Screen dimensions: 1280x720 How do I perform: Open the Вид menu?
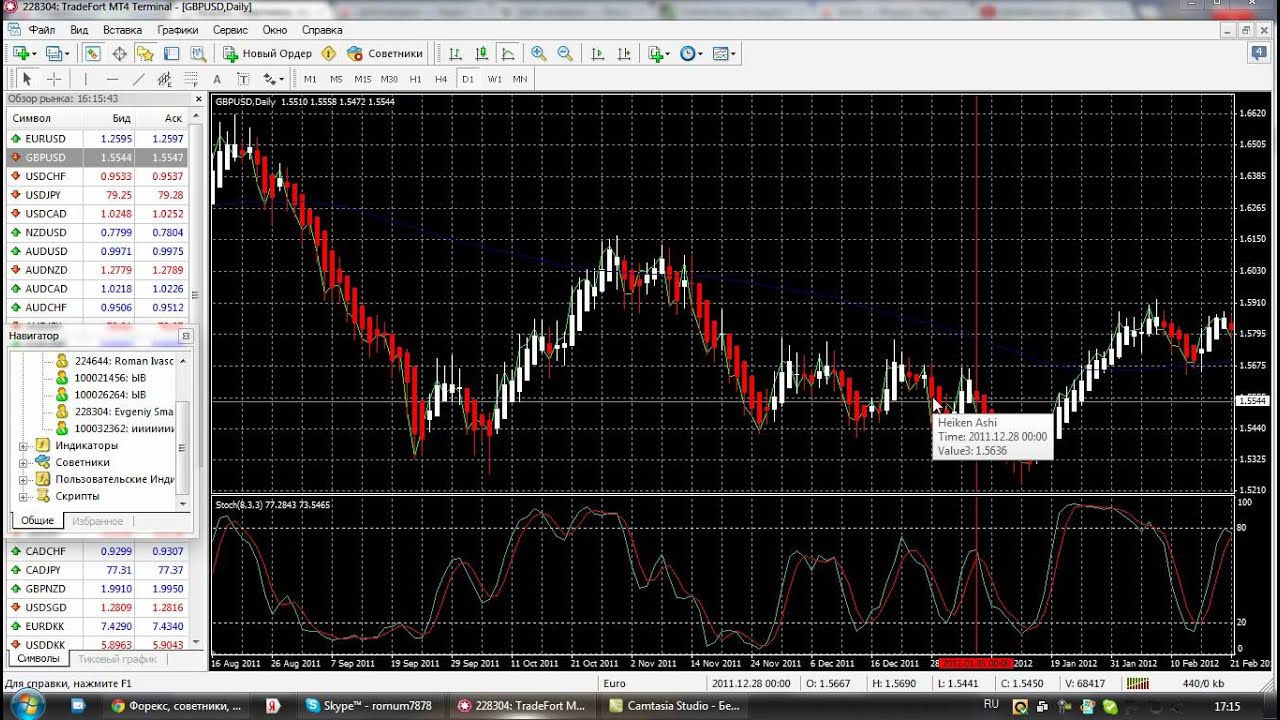[x=79, y=30]
